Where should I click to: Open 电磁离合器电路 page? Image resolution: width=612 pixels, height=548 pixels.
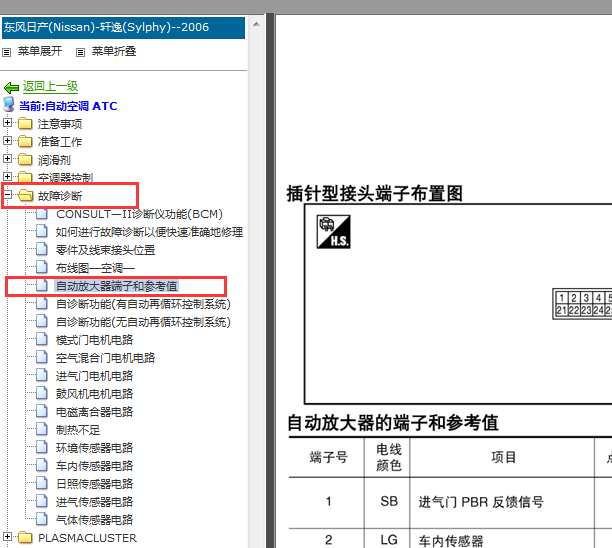pyautogui.click(x=94, y=411)
